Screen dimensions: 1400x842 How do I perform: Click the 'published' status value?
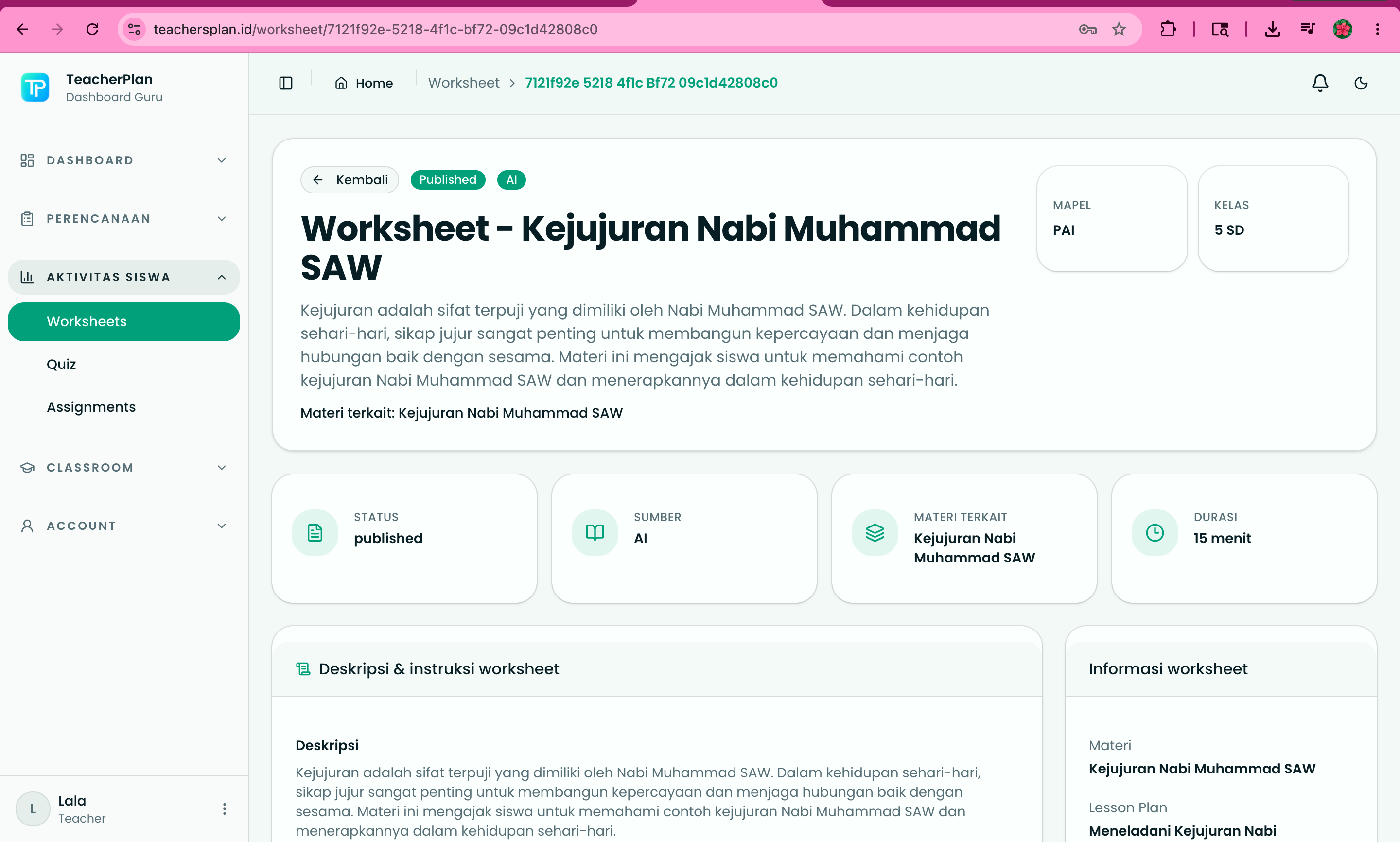[388, 538]
